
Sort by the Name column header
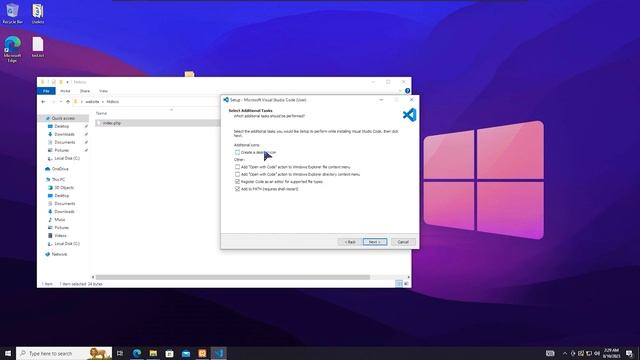pyautogui.click(x=102, y=113)
